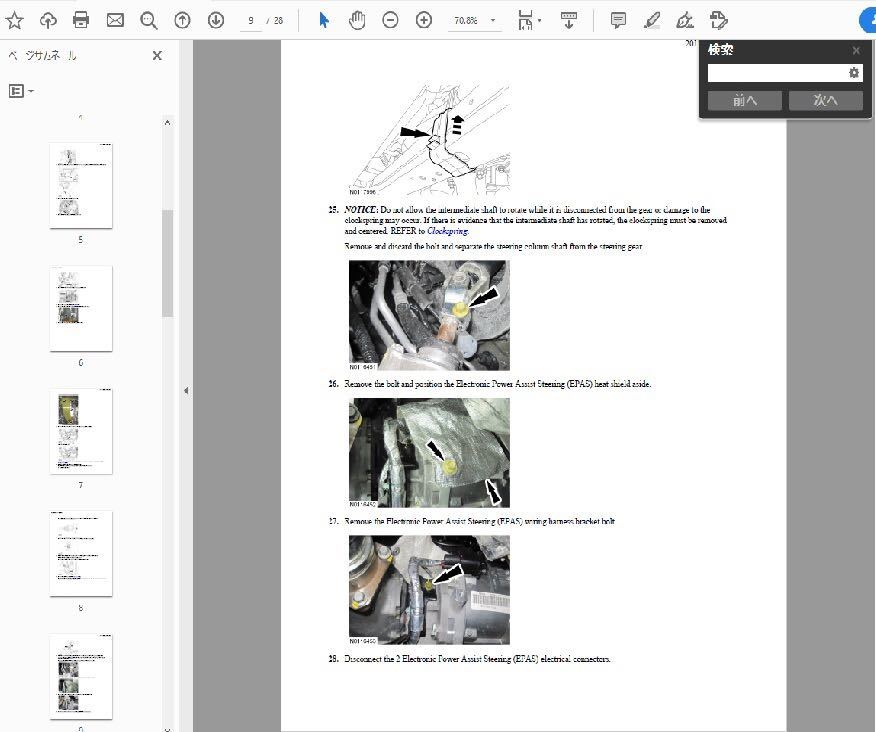Click step 28 text about electrical connectors
876x732 pixels.
pos(477,659)
